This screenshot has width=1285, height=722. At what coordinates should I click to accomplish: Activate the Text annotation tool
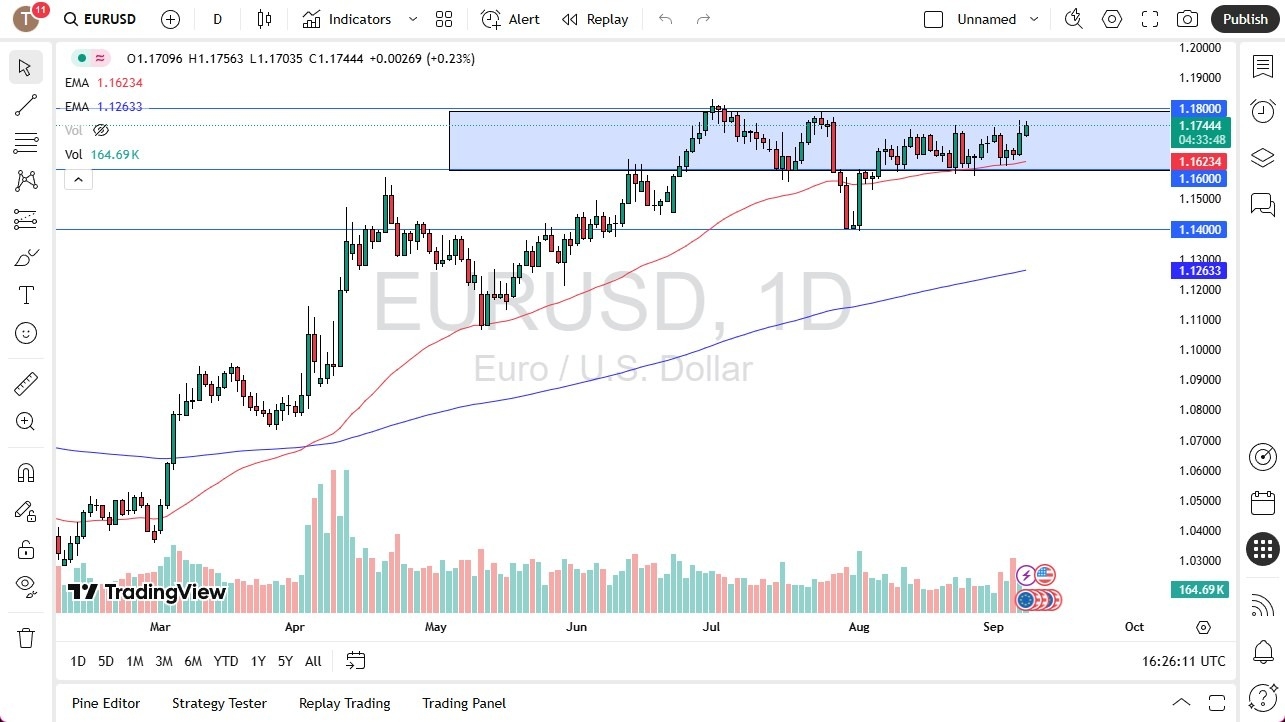coord(25,294)
